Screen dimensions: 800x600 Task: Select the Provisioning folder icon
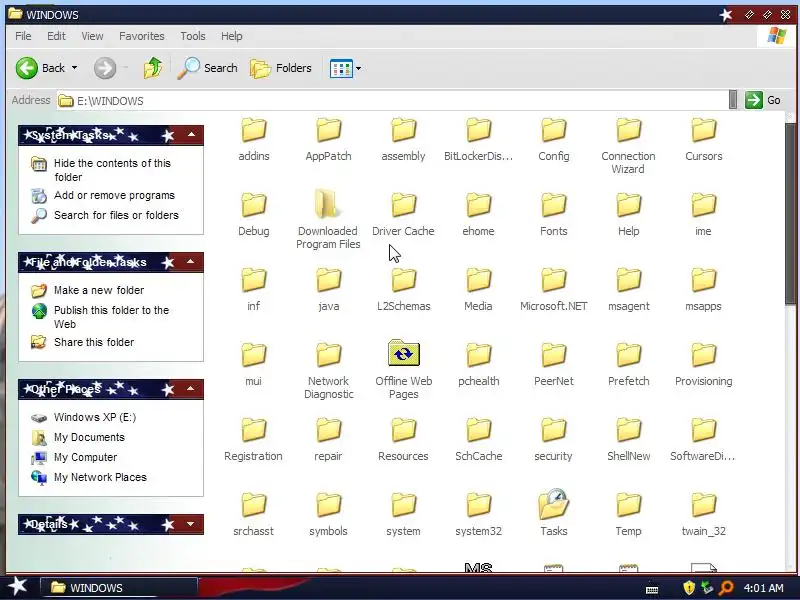click(704, 355)
